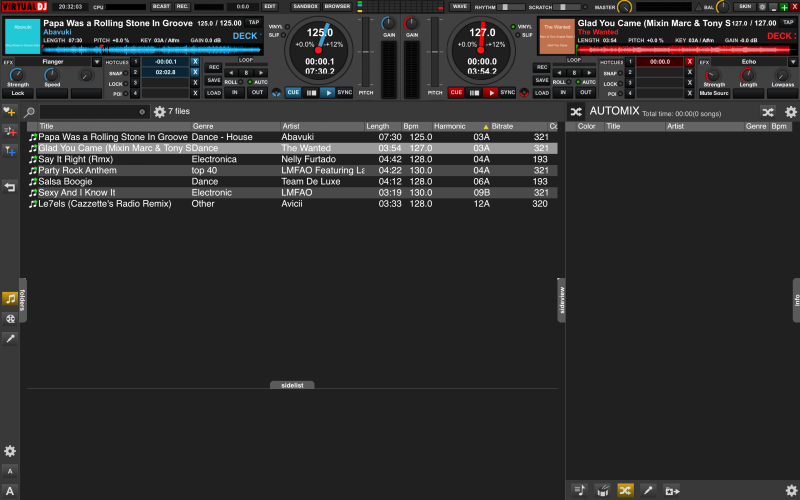Double the left deck loop length with the right arrow

(261, 72)
